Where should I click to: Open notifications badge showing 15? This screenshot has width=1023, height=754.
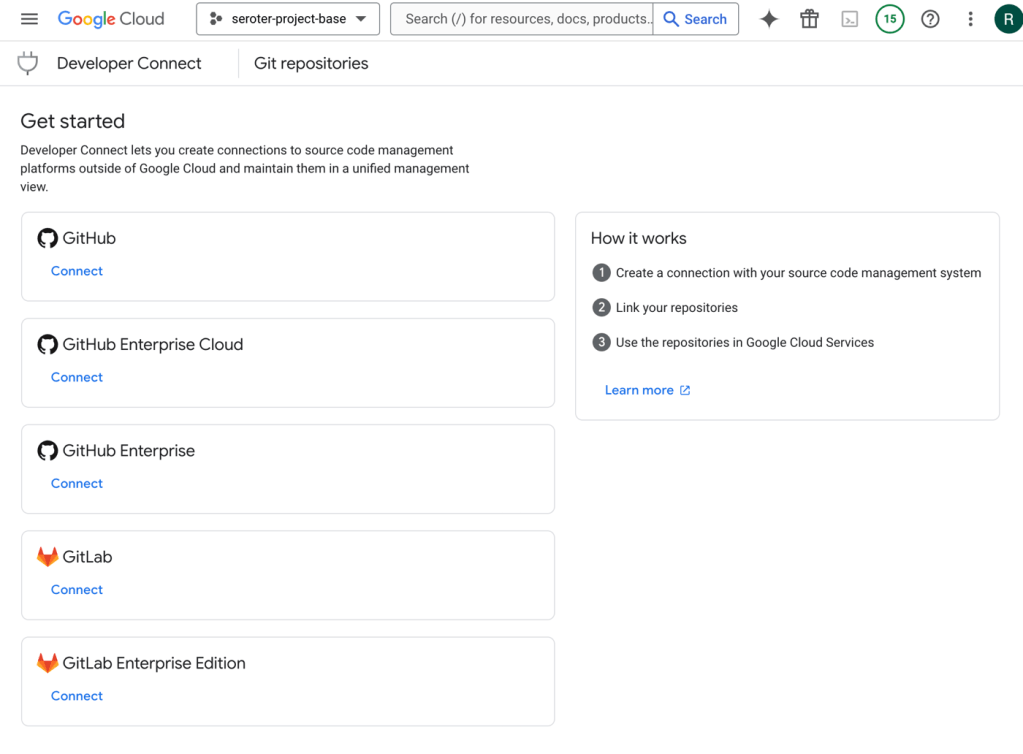[889, 19]
